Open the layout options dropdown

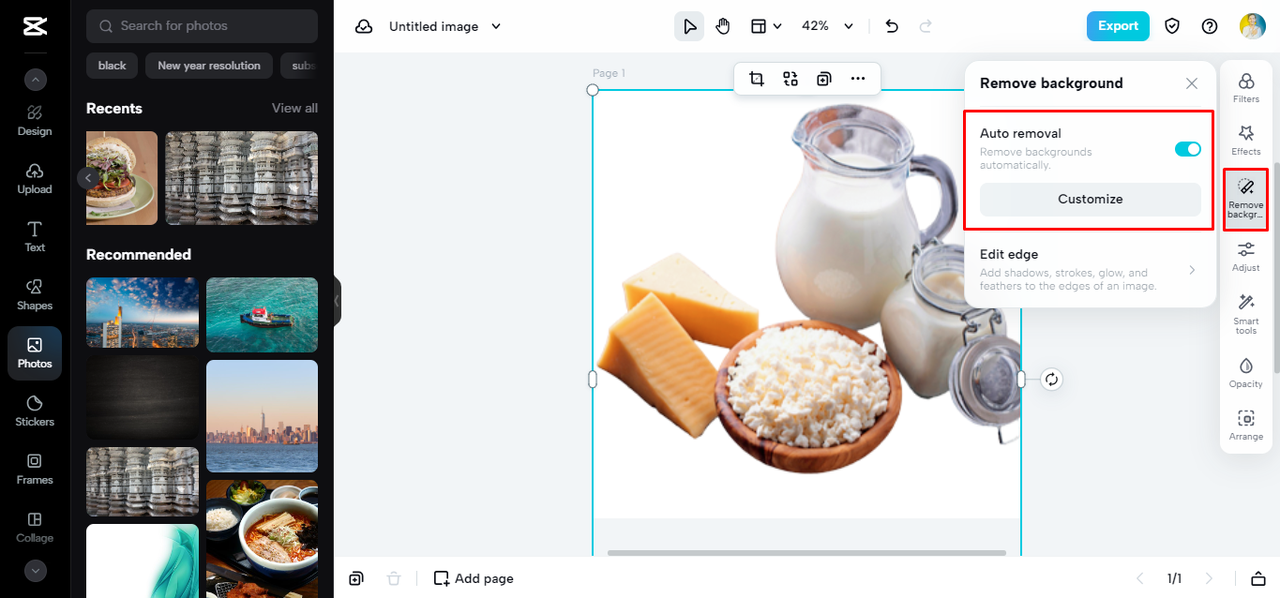[766, 27]
